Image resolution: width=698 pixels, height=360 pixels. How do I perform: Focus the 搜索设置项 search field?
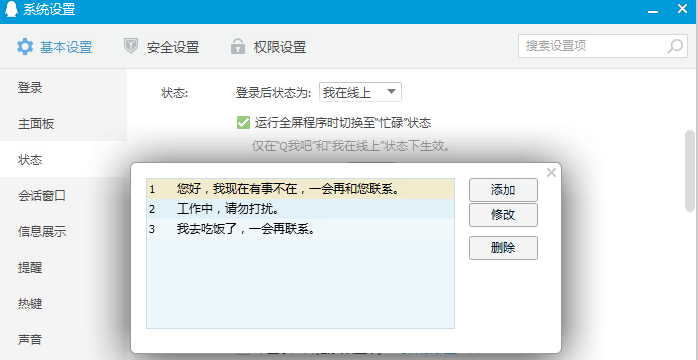click(x=603, y=46)
